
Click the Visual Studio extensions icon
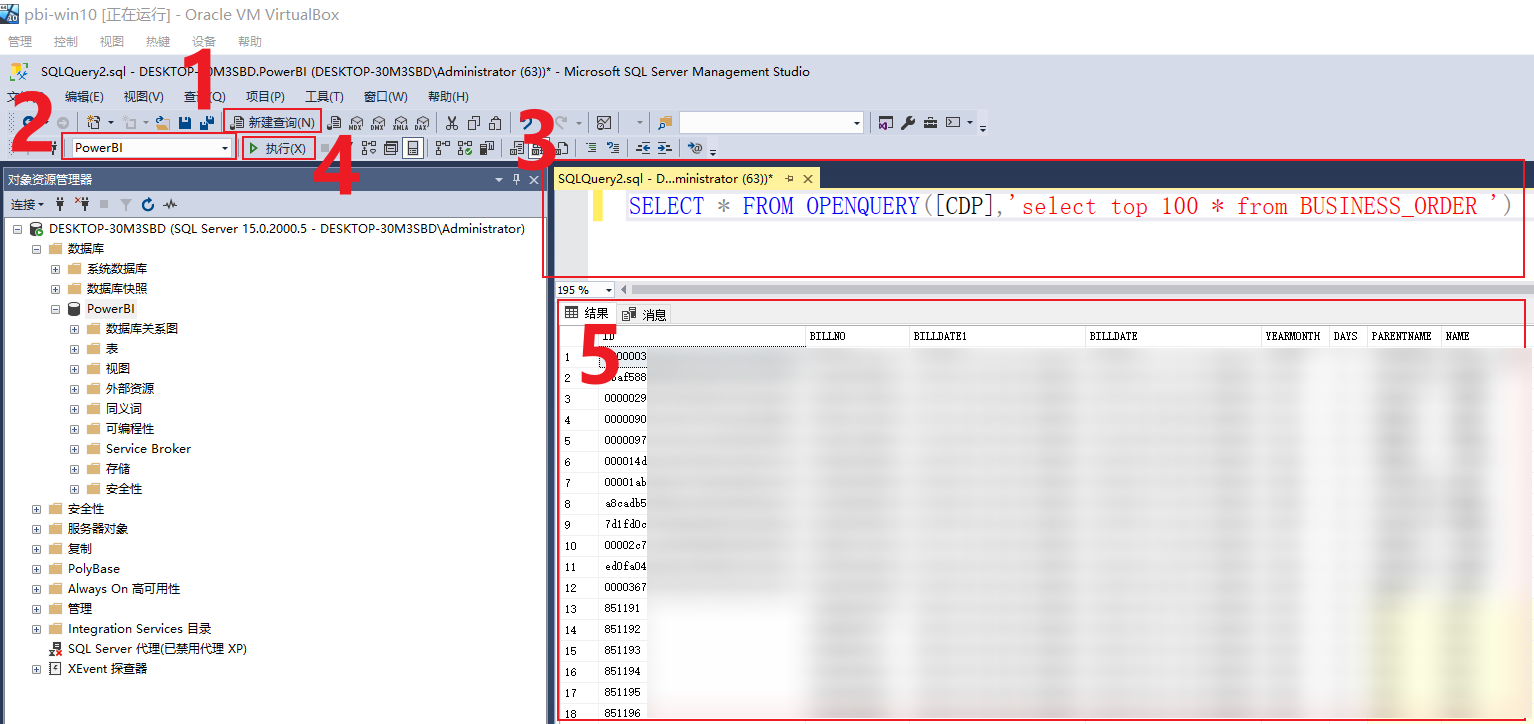886,123
